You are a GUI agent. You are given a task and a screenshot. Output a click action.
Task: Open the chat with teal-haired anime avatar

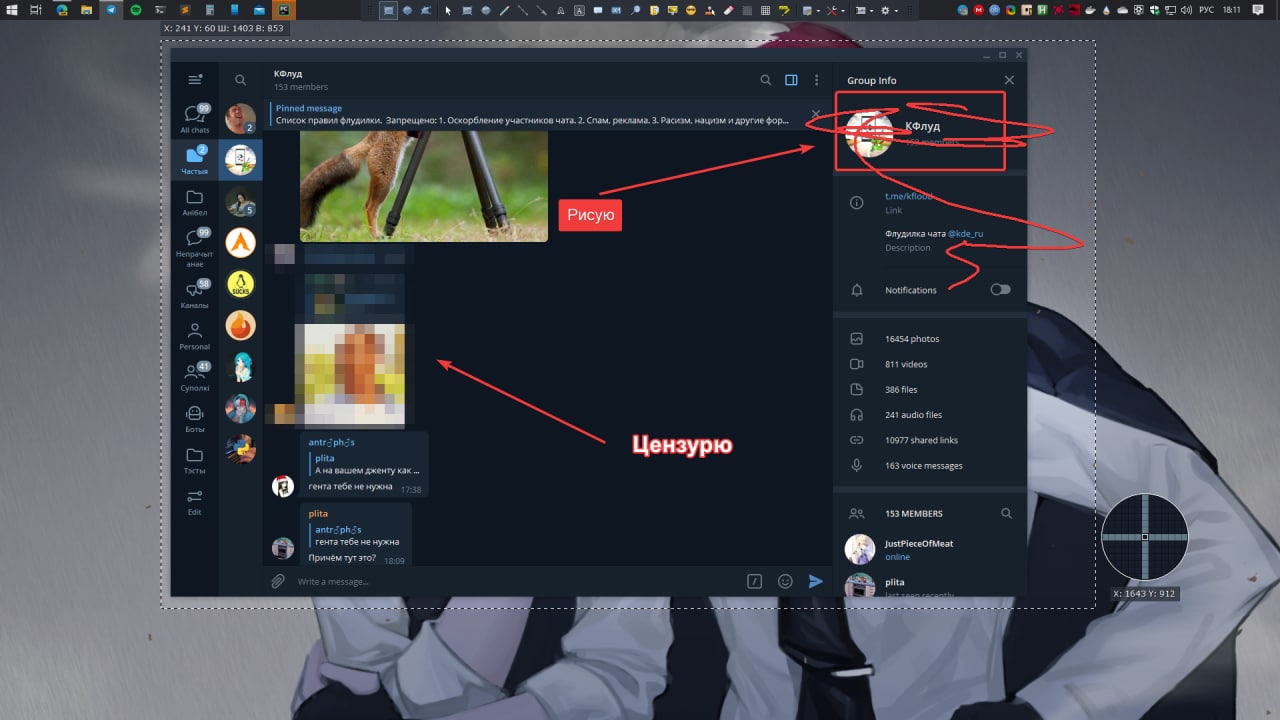[x=240, y=367]
